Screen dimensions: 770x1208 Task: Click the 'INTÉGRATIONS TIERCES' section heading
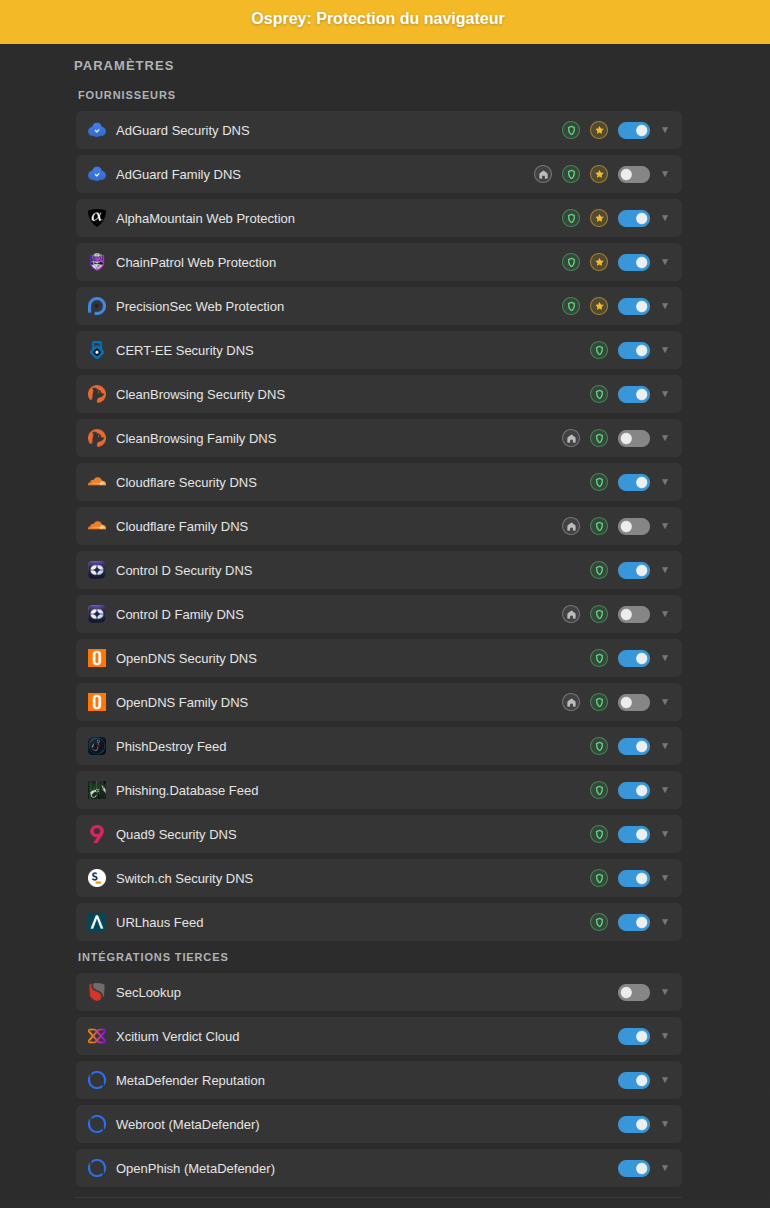coord(153,957)
